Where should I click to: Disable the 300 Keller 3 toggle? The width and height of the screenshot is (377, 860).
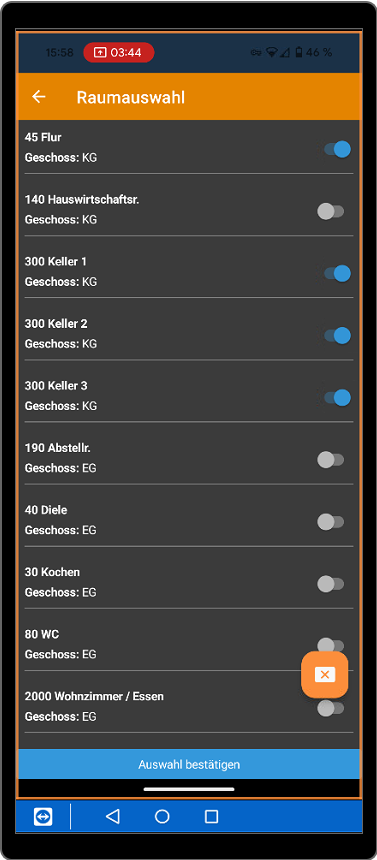pos(336,397)
